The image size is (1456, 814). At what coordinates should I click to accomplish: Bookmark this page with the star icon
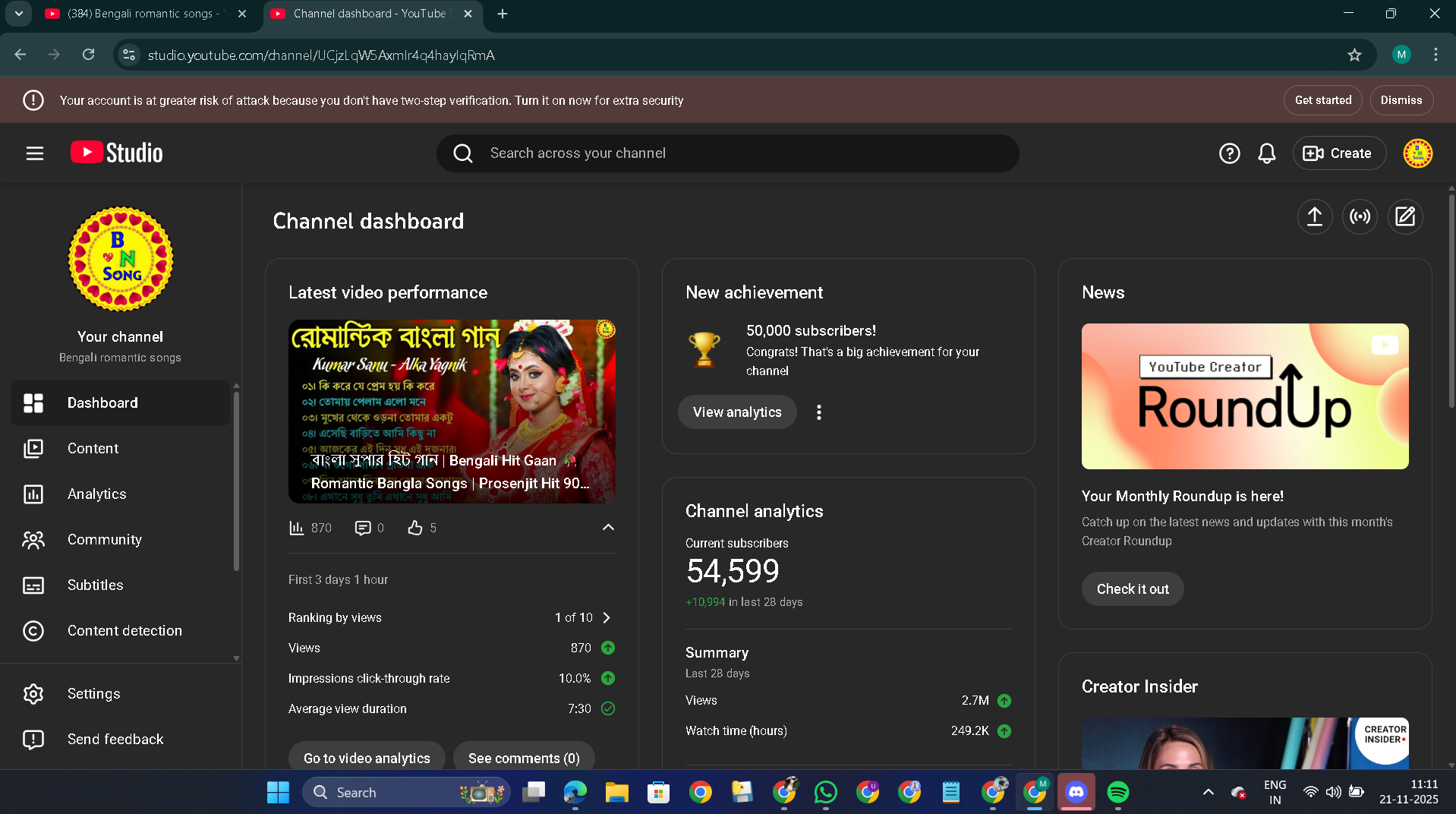[1354, 55]
